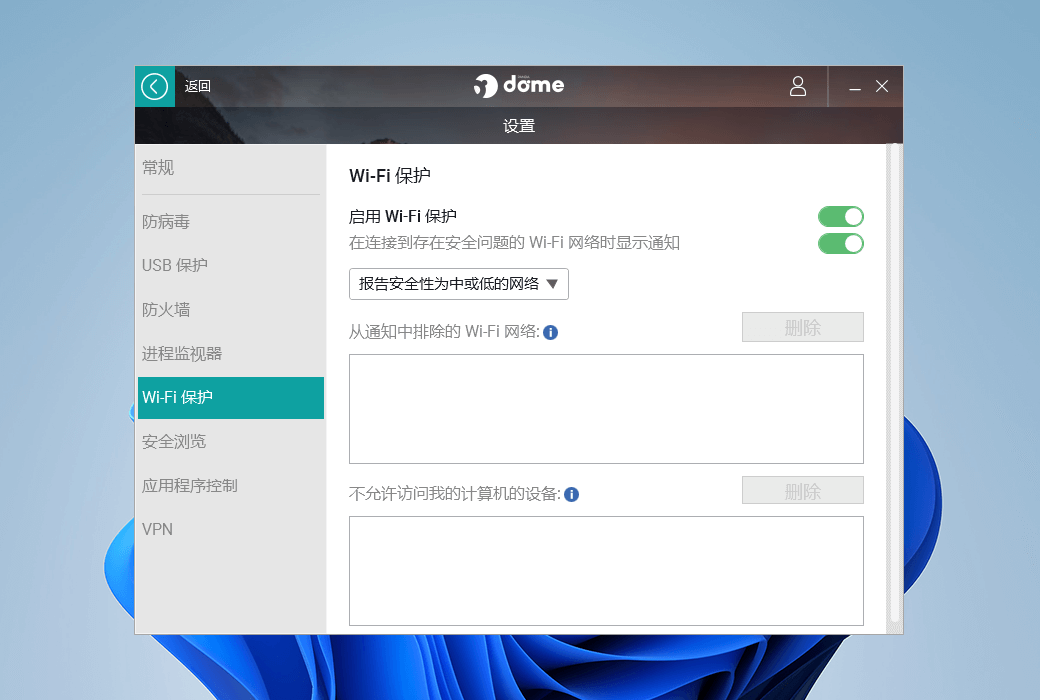Click info icon beside blocked devices label

tap(572, 494)
